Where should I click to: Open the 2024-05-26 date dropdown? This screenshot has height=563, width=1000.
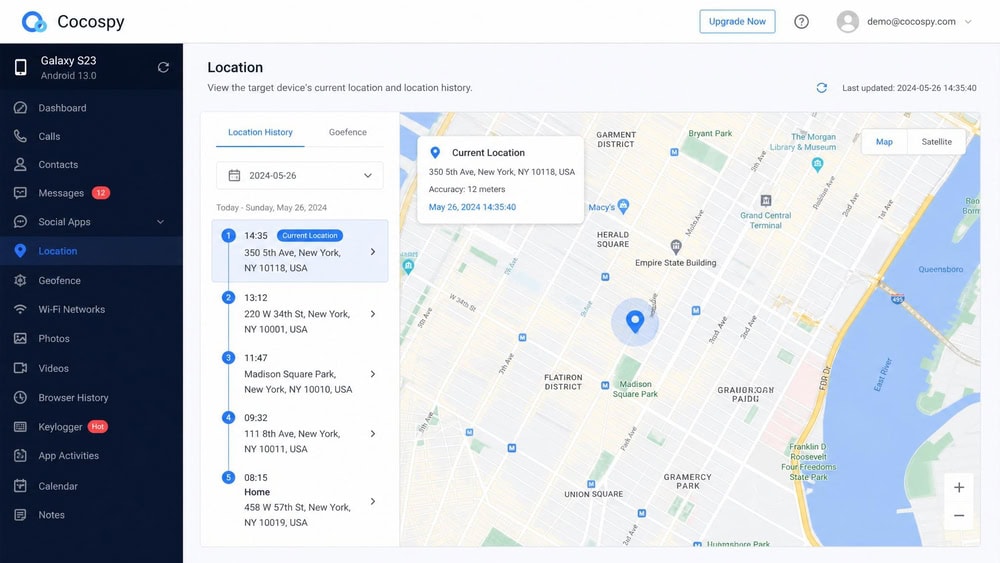tap(300, 175)
